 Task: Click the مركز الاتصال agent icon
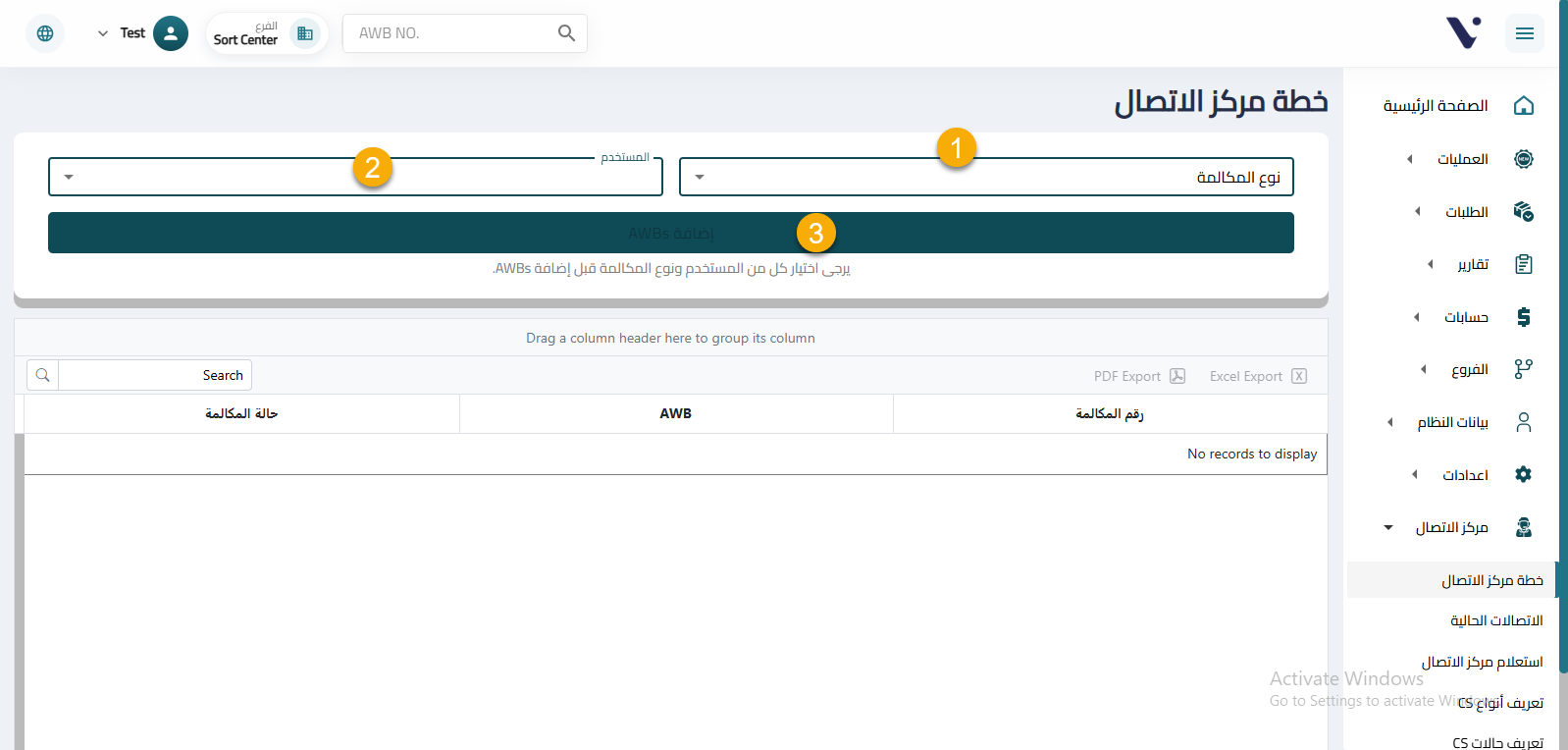pos(1524,527)
